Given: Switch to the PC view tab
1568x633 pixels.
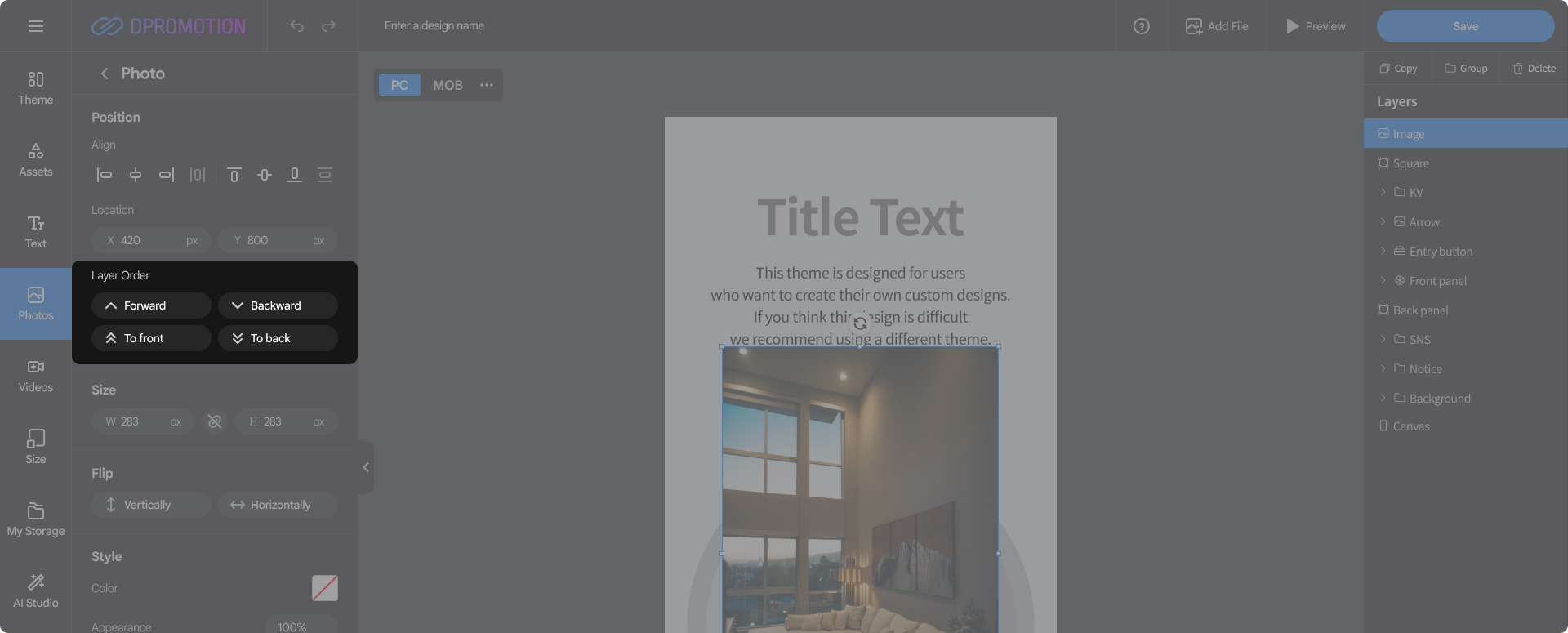Looking at the screenshot, I should pos(399,85).
